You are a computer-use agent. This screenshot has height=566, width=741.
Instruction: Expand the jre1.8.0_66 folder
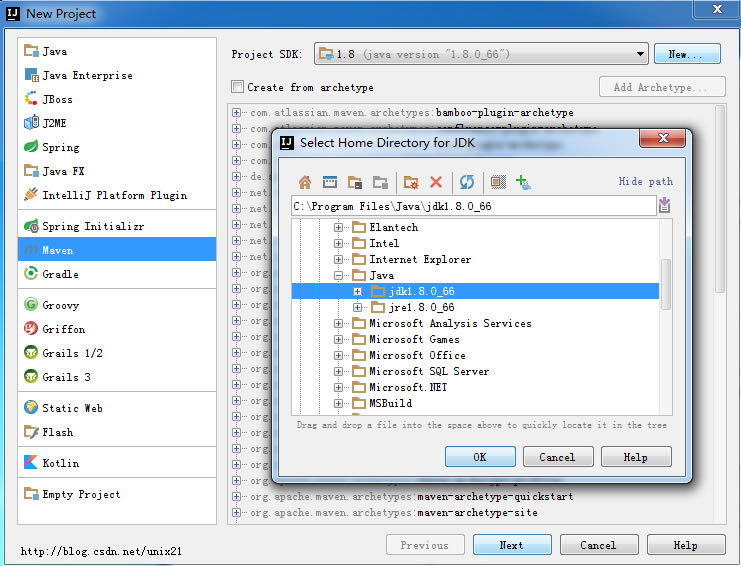[357, 308]
